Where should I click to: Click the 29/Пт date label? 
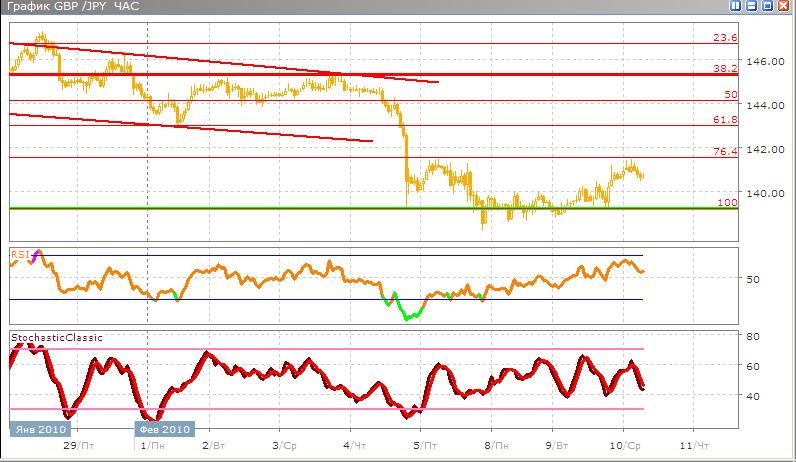(x=79, y=446)
